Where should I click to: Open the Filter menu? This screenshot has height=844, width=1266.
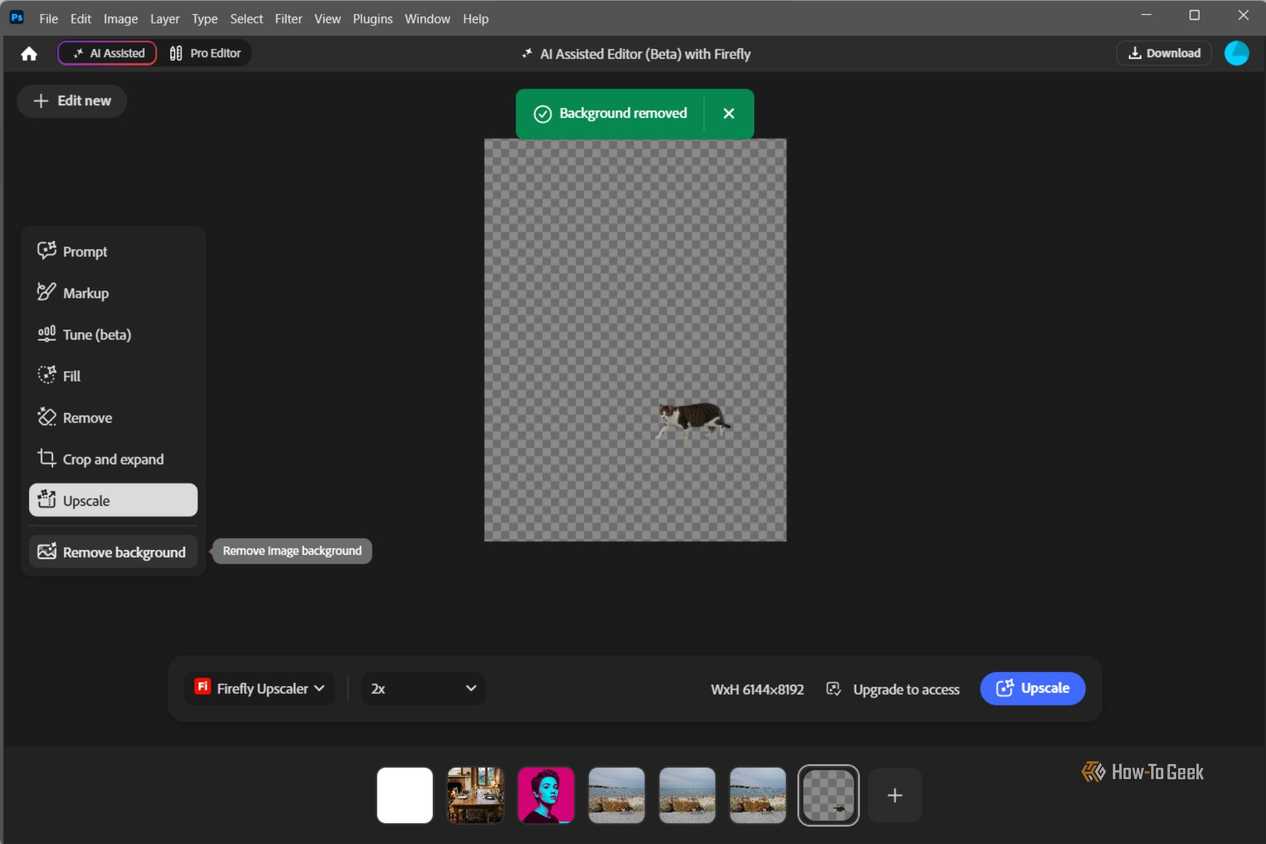(x=288, y=18)
